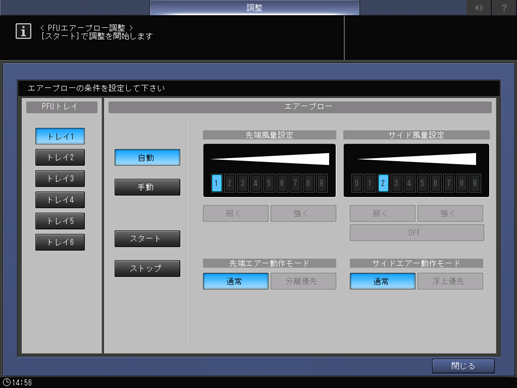Viewport: 517px width, 388px height.
Task: Select トレイ1 tray button
Action: (60, 136)
